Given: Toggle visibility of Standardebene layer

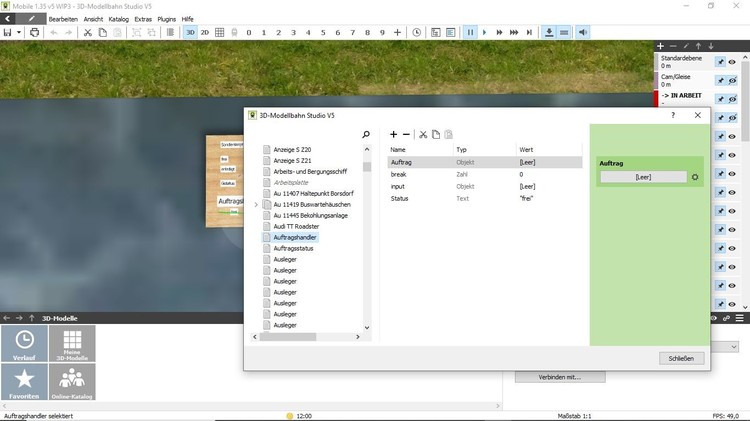Looking at the screenshot, I should [x=732, y=62].
